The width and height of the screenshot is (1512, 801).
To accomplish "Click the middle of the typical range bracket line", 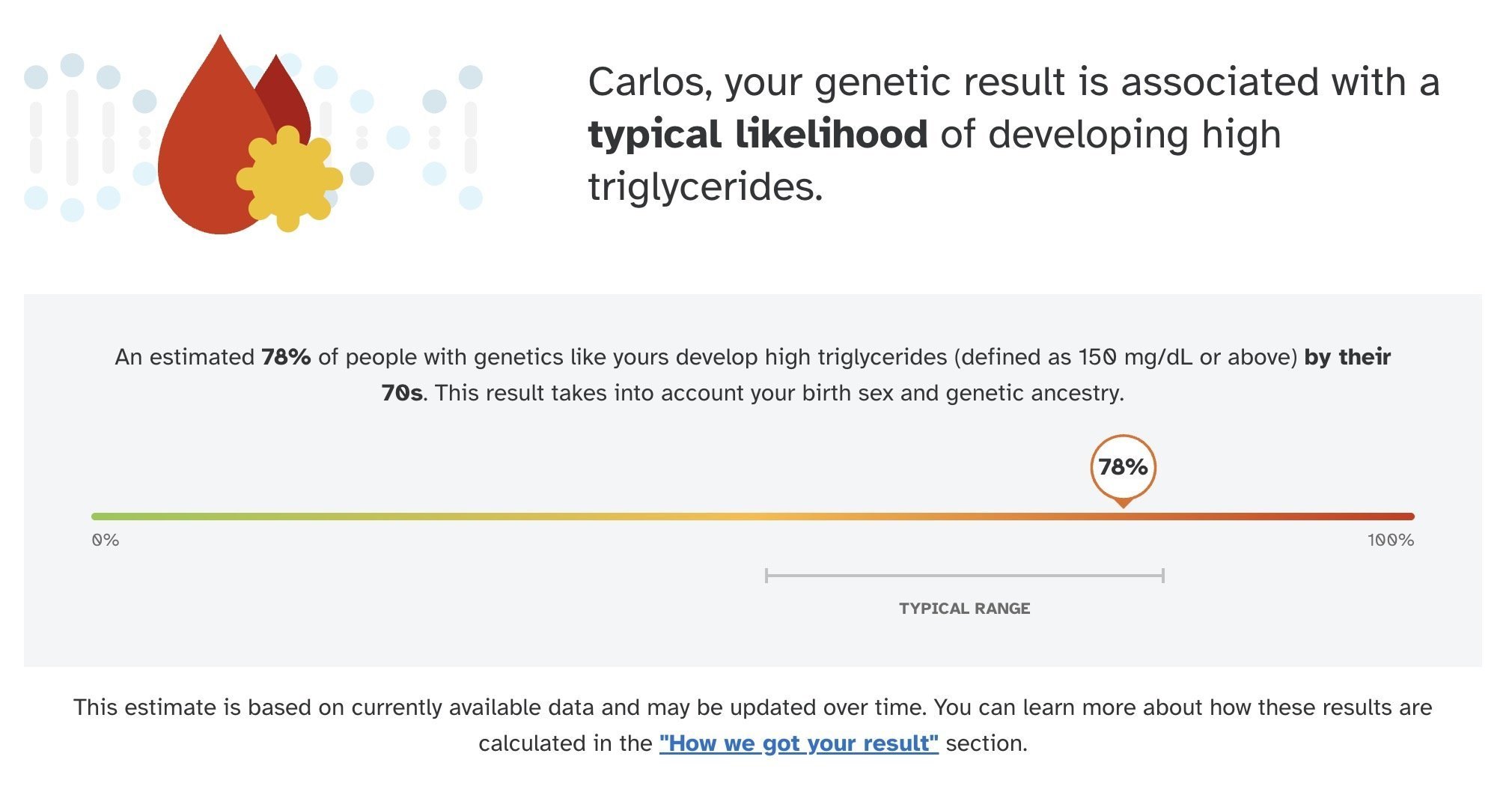I will click(x=965, y=575).
